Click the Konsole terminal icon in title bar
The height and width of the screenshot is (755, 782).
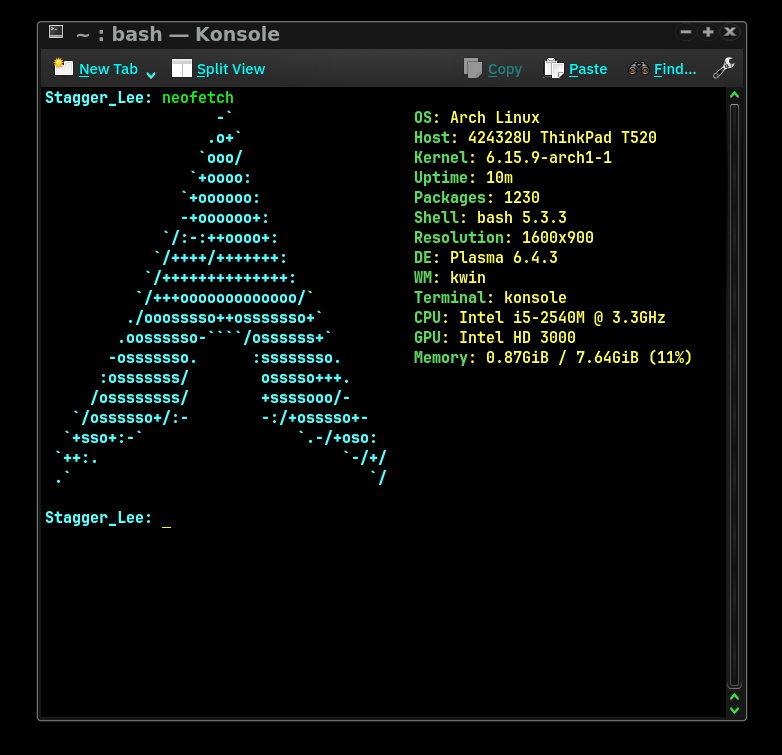click(x=56, y=33)
